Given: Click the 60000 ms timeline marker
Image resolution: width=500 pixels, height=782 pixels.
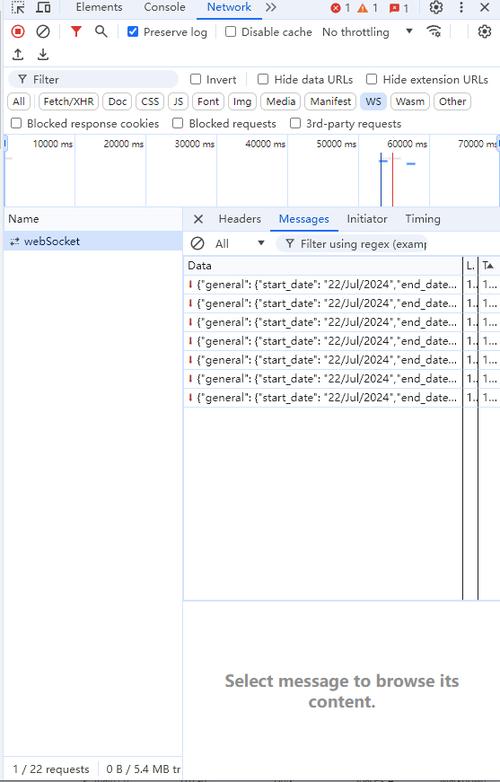Looking at the screenshot, I should pyautogui.click(x=407, y=144).
